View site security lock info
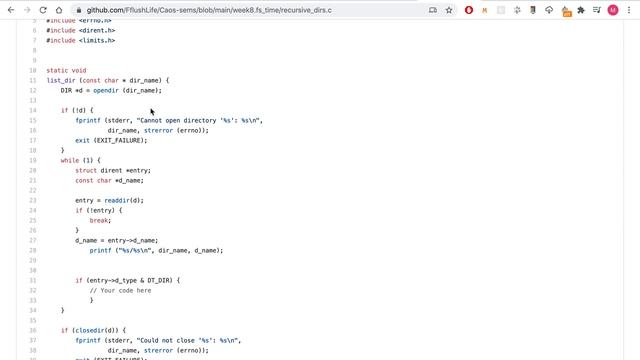Screen dimensions: 640x360 click(x=79, y=10)
